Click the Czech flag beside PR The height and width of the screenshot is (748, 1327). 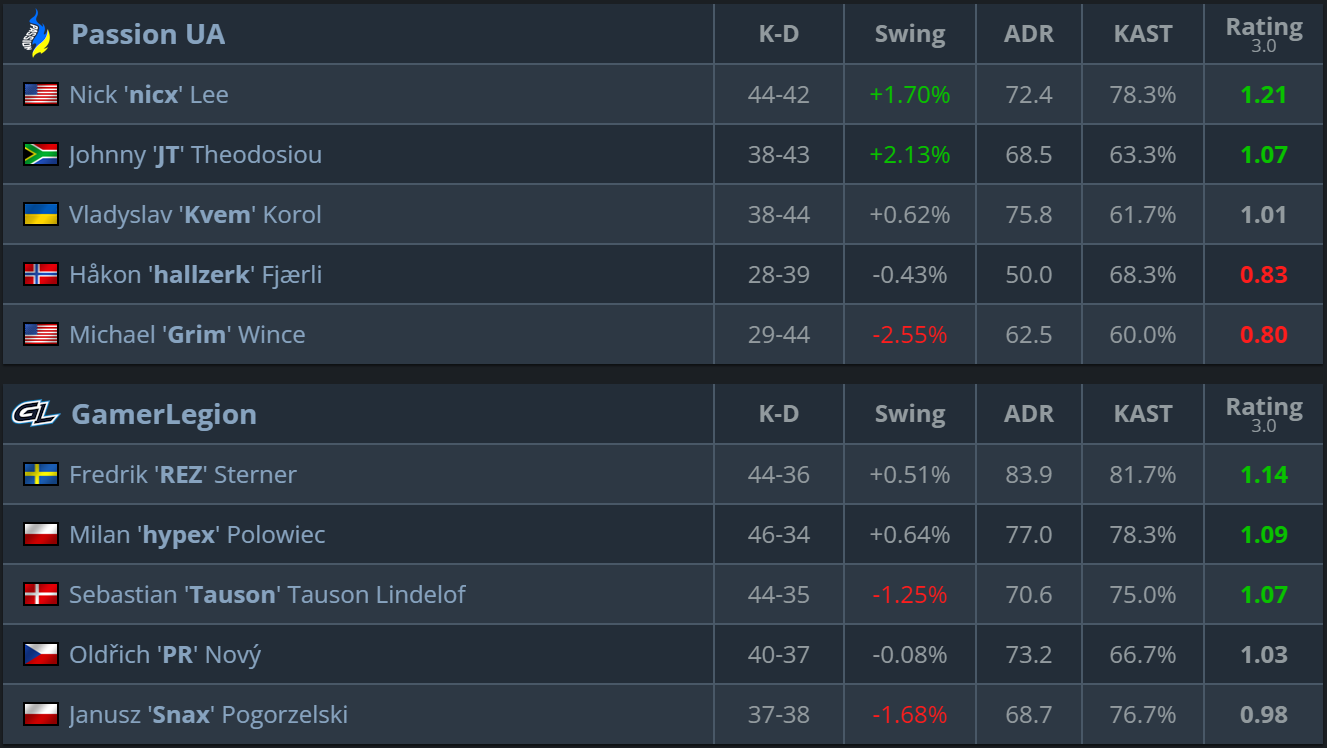click(41, 654)
